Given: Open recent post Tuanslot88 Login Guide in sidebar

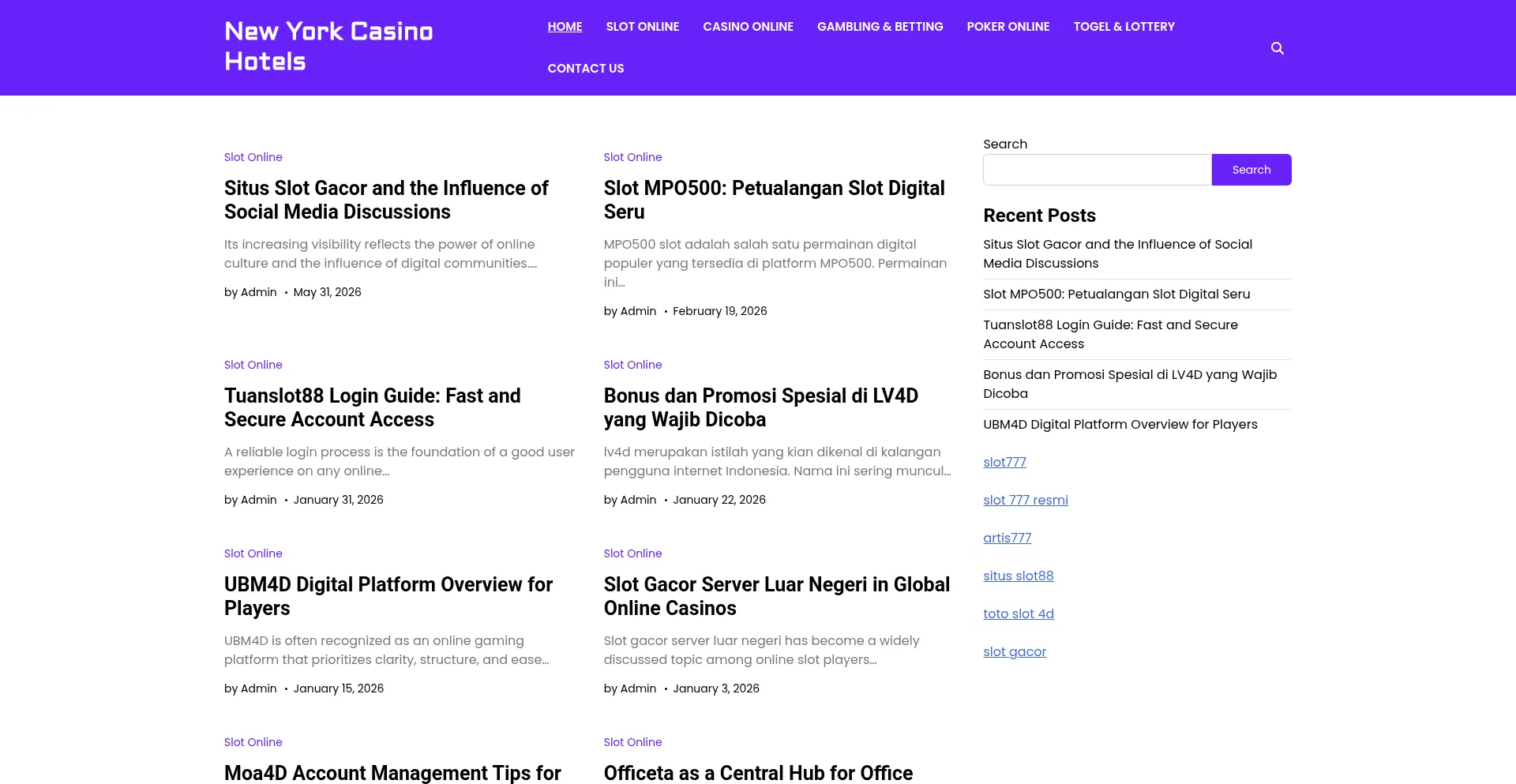Looking at the screenshot, I should click(x=1111, y=335).
